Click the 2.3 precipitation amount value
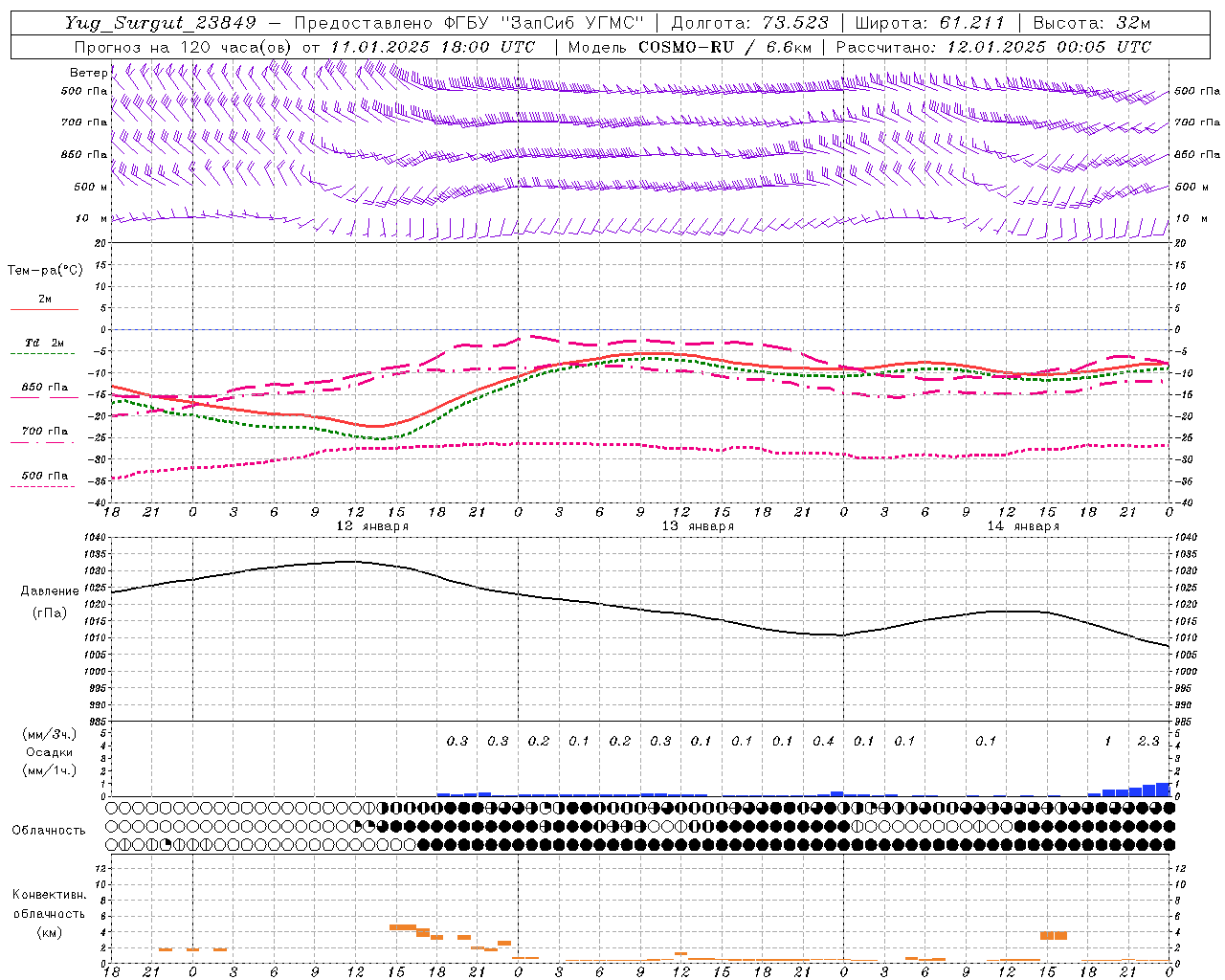This screenshot has width=1225, height=980. [x=1148, y=741]
